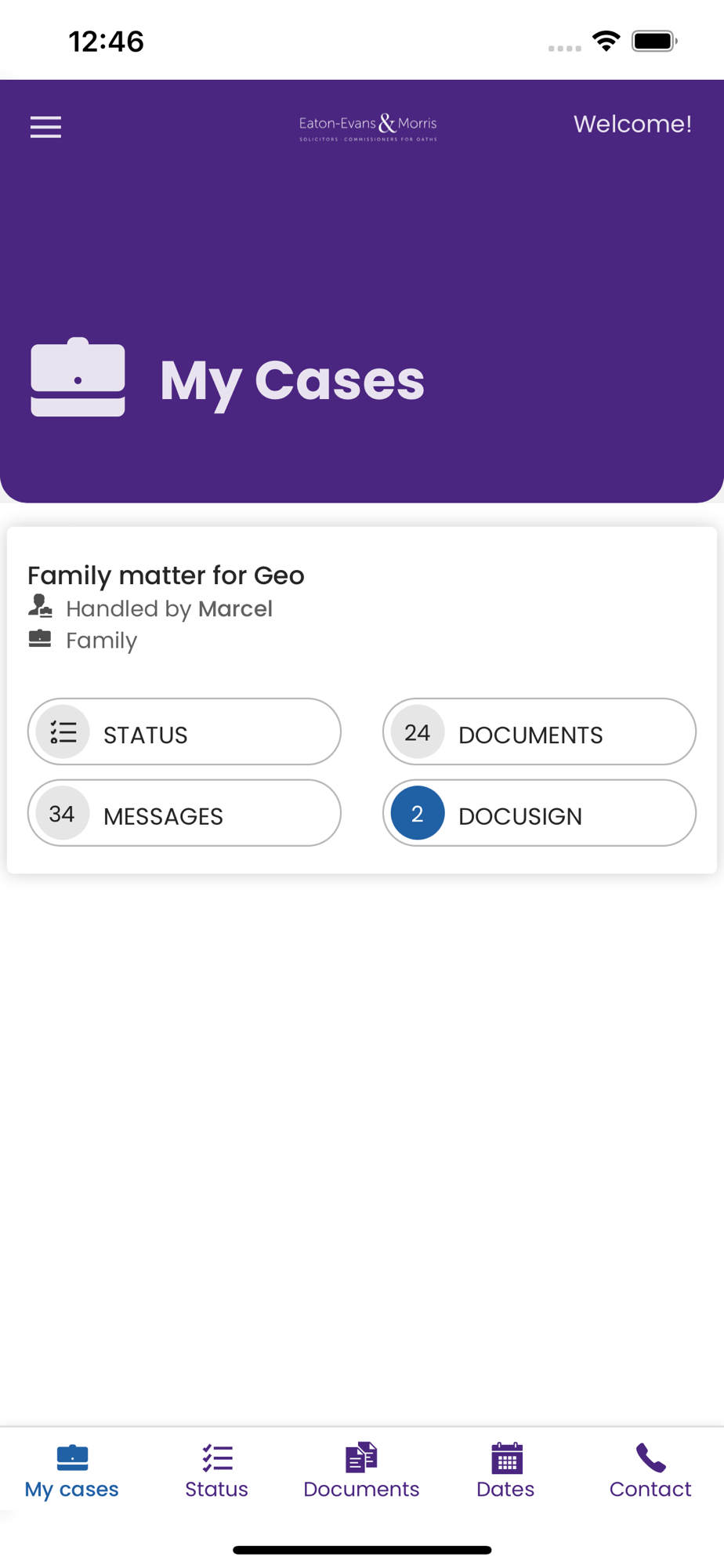
Task: Switch to the My cases tab
Action: 72,1471
